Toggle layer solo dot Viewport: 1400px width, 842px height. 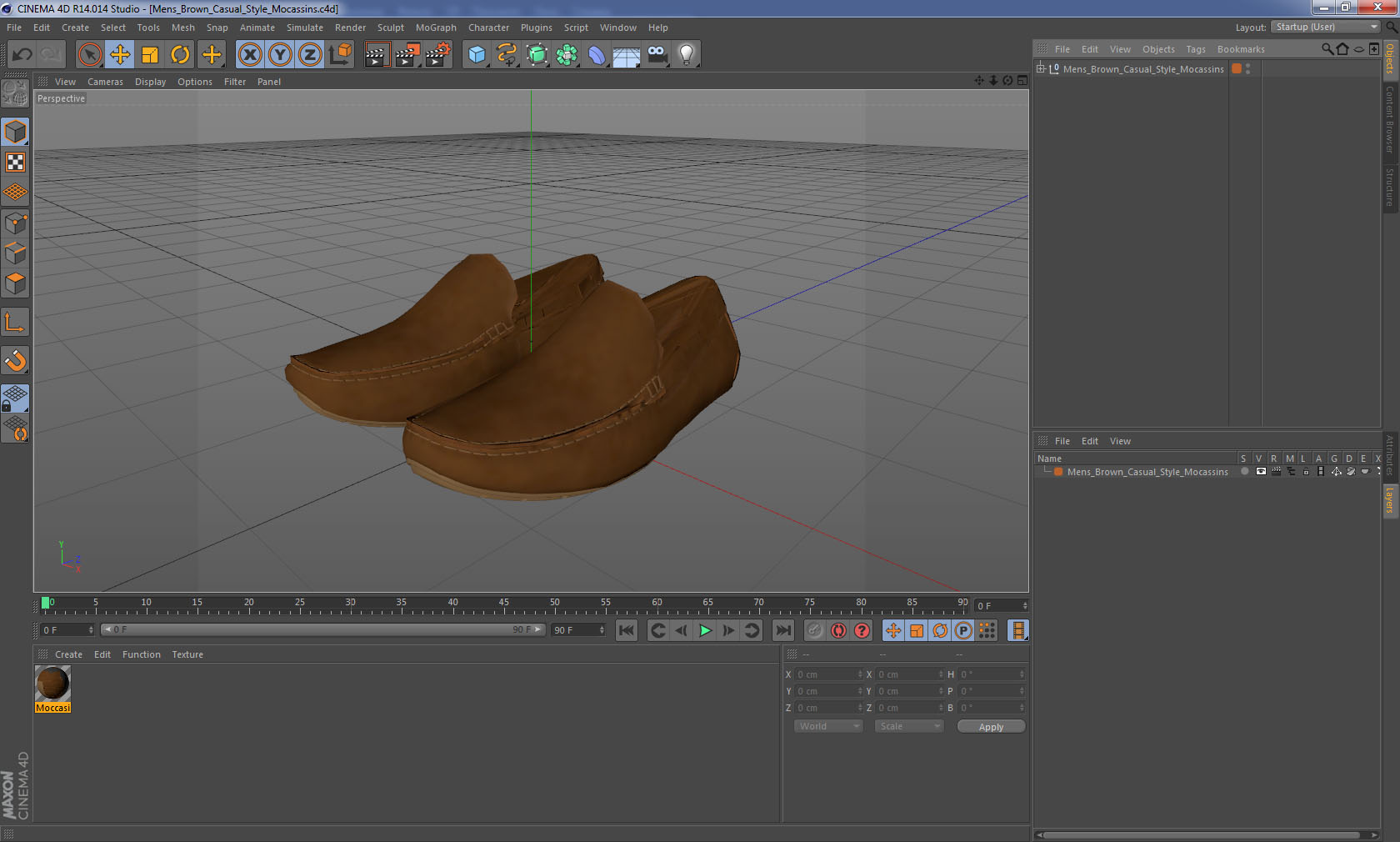coord(1245,472)
